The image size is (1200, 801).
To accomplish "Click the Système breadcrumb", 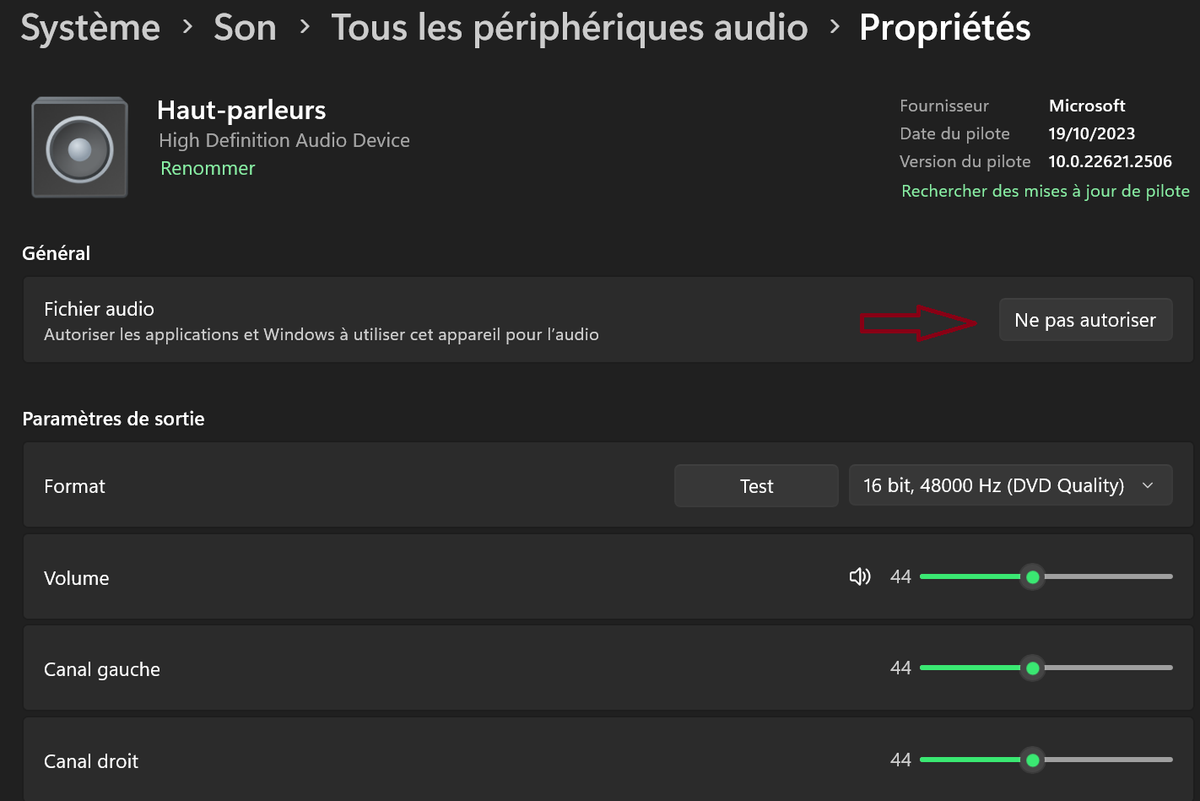I will click(90, 28).
